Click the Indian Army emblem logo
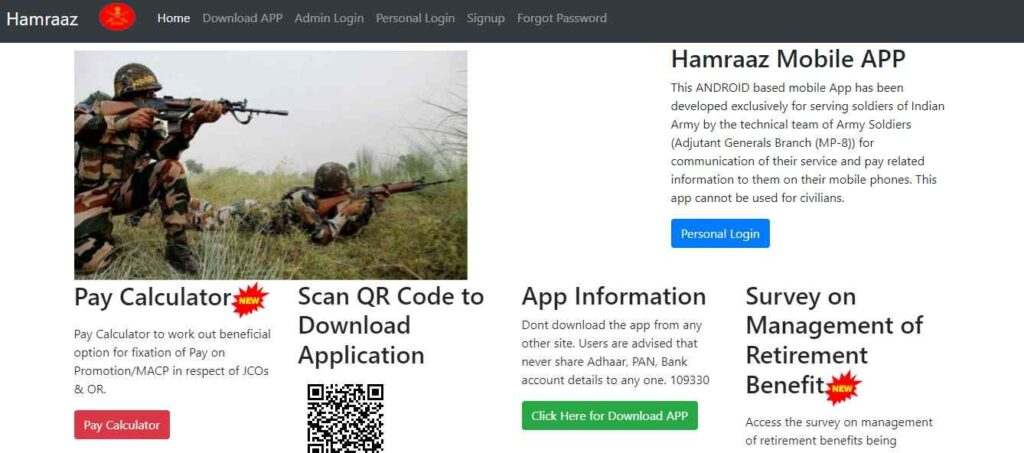 (x=117, y=17)
